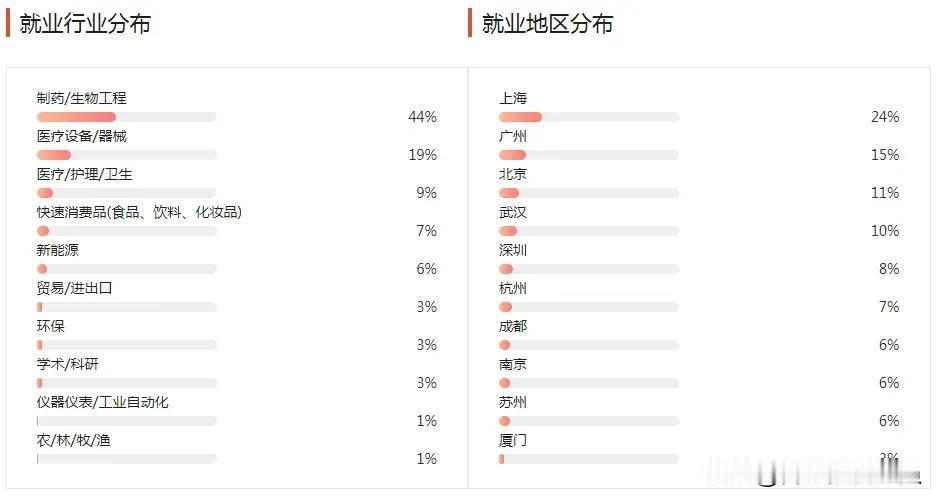Click the 环保 industry bar
The height and width of the screenshot is (500, 937).
click(126, 345)
